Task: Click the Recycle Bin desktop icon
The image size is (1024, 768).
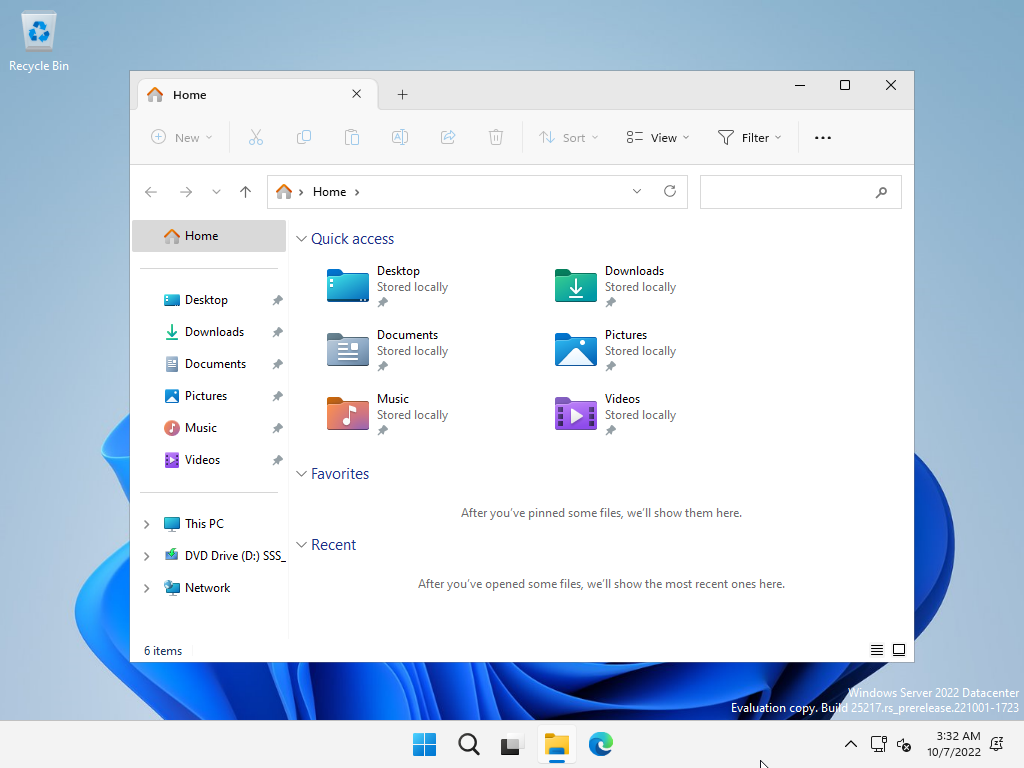Action: [x=39, y=41]
